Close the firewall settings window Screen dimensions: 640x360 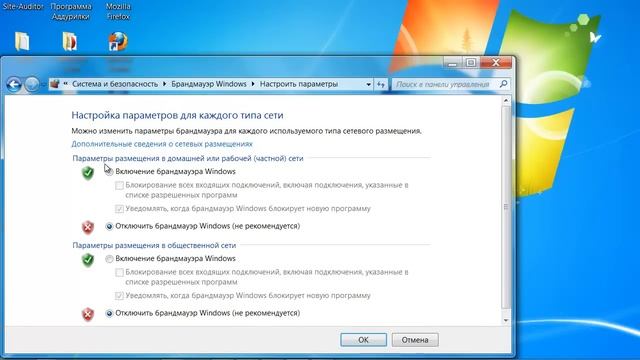(496, 63)
